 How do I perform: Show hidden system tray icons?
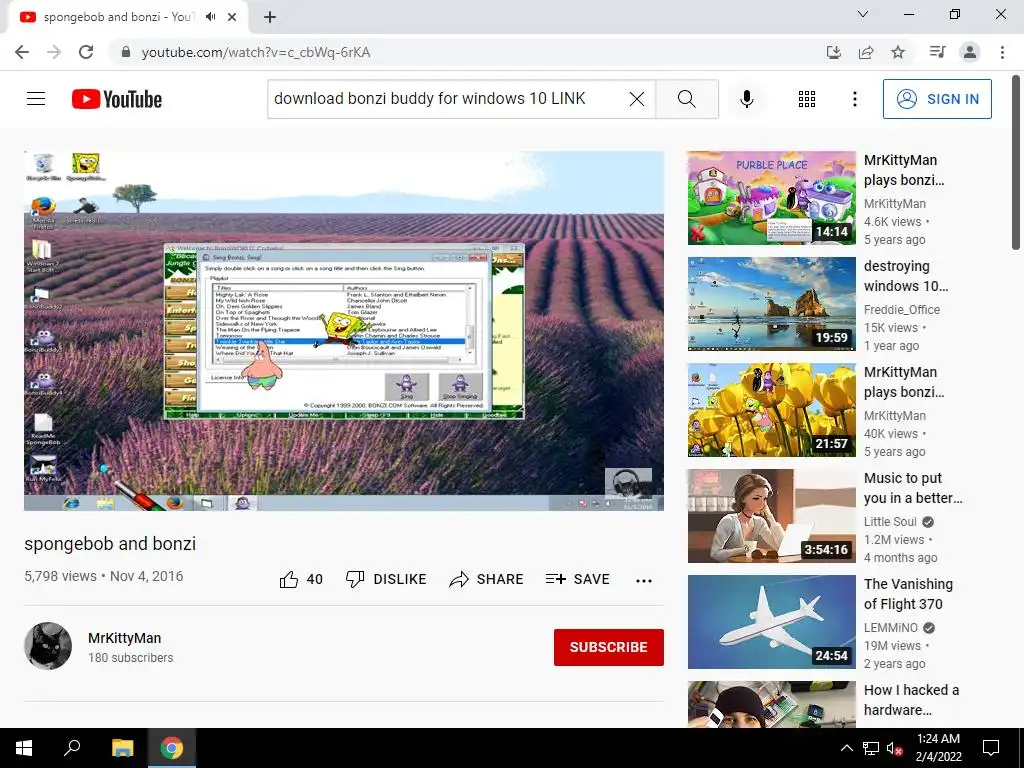846,748
